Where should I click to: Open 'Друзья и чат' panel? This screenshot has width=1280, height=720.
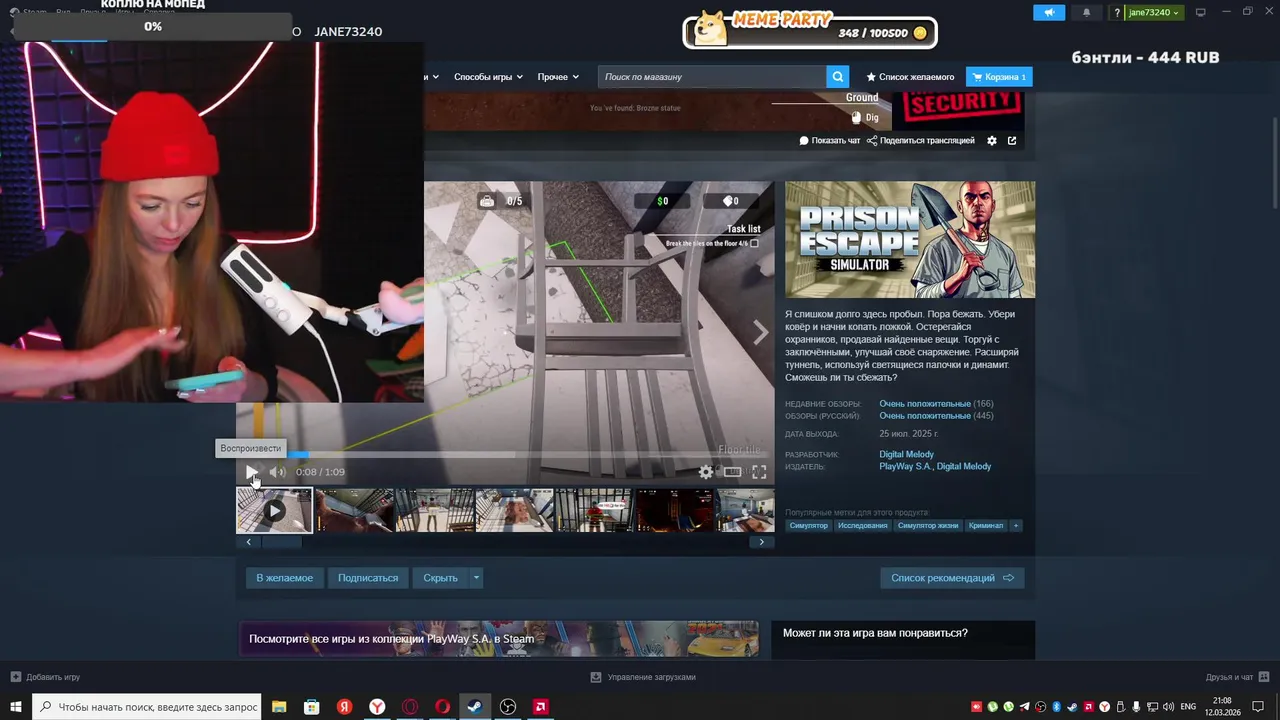click(x=1237, y=677)
